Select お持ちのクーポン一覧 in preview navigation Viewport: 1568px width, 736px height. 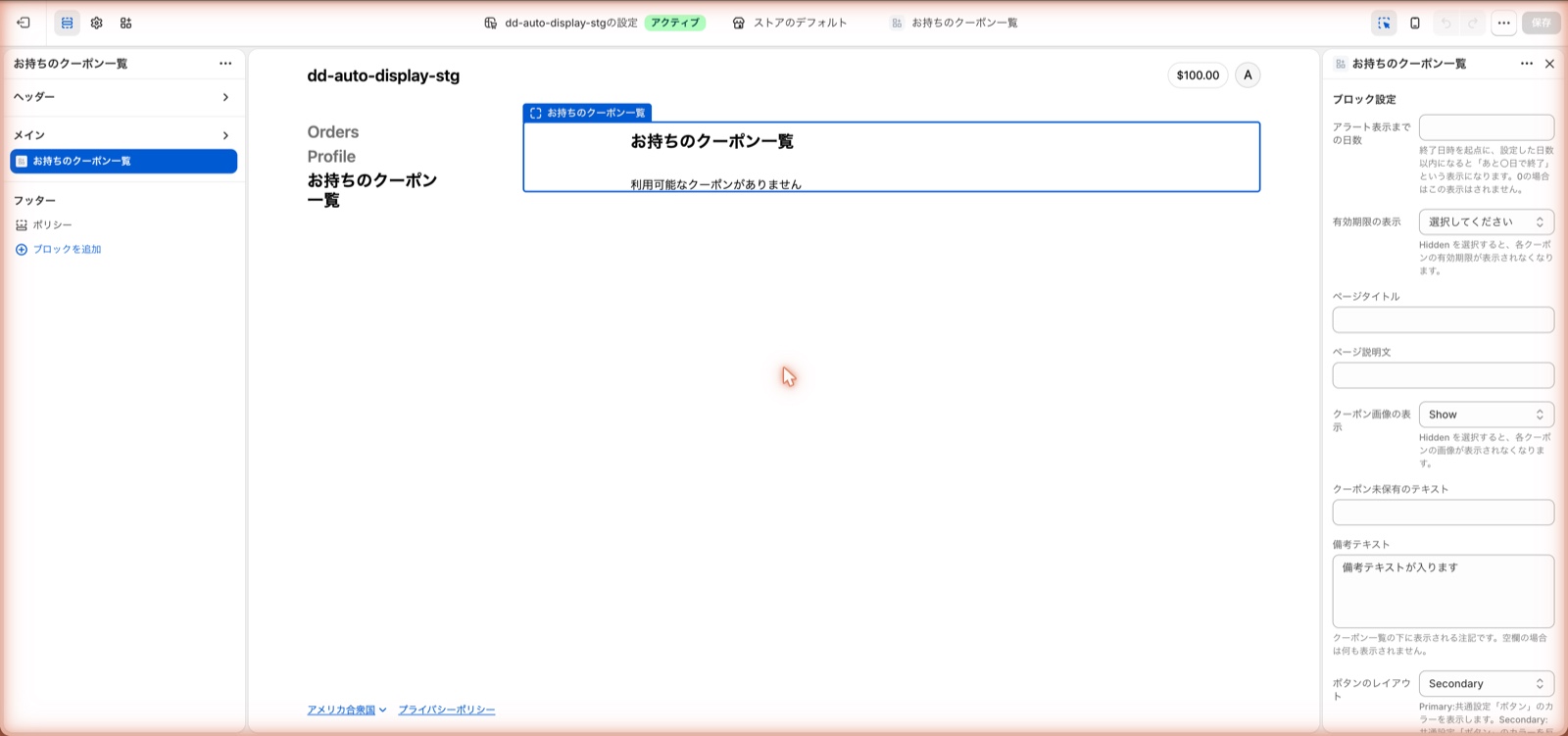coord(372,190)
